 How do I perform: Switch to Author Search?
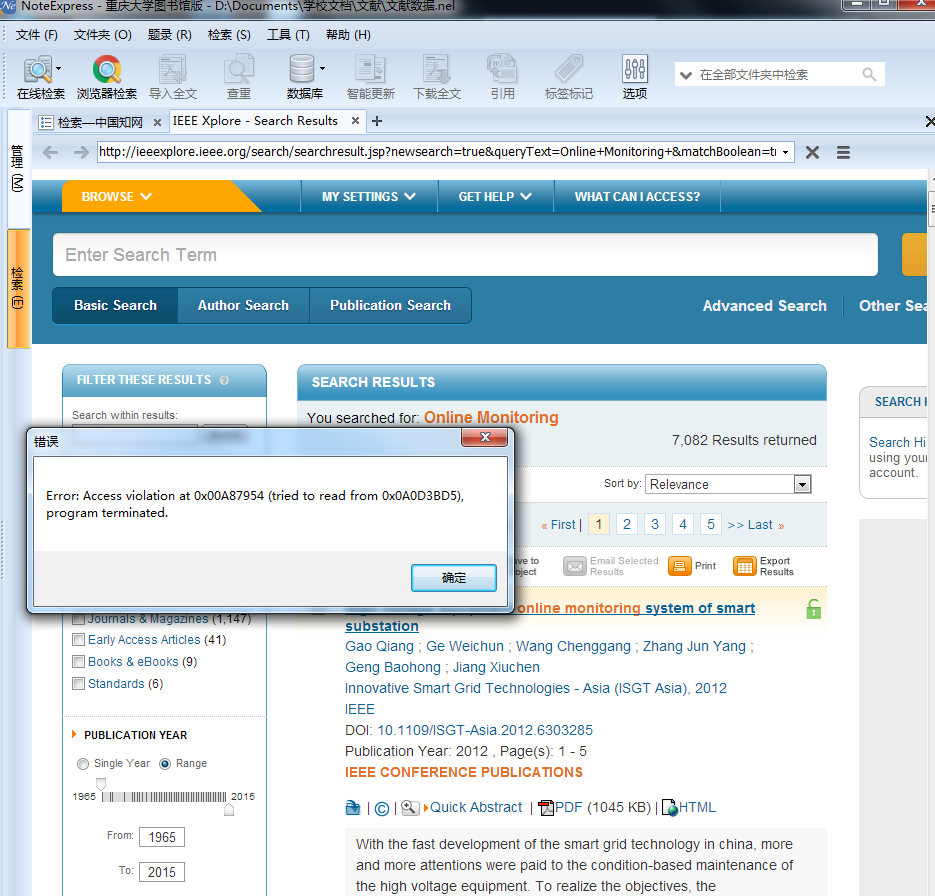(243, 306)
